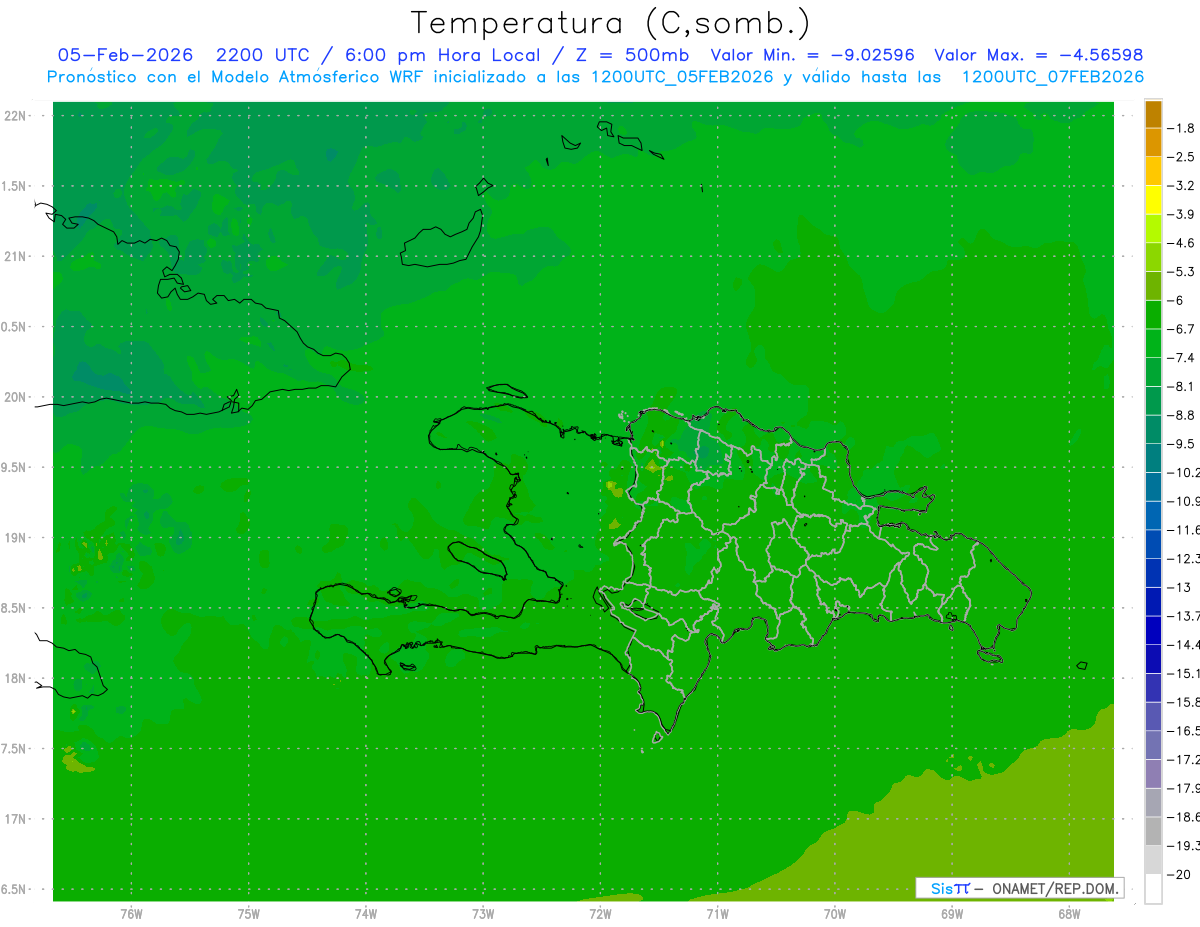Click the "19N" latitude label
The width and height of the screenshot is (1200, 927).
coord(15,538)
